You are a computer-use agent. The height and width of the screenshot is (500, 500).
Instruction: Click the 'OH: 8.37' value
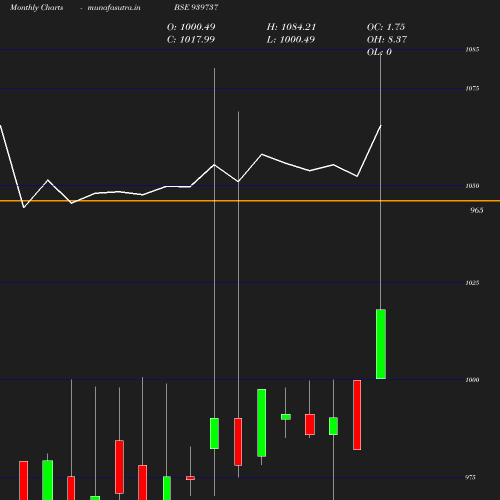click(x=387, y=40)
